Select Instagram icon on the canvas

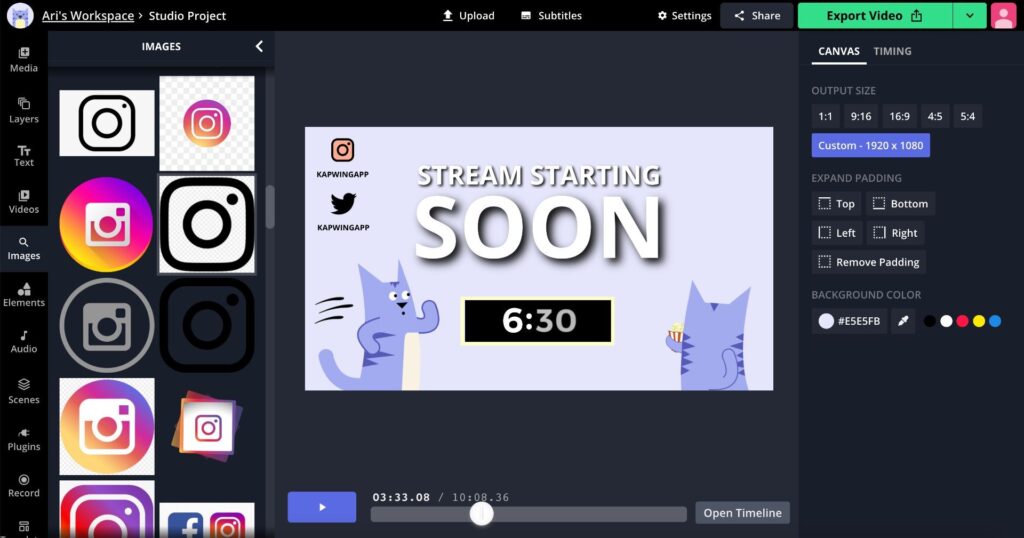(342, 150)
